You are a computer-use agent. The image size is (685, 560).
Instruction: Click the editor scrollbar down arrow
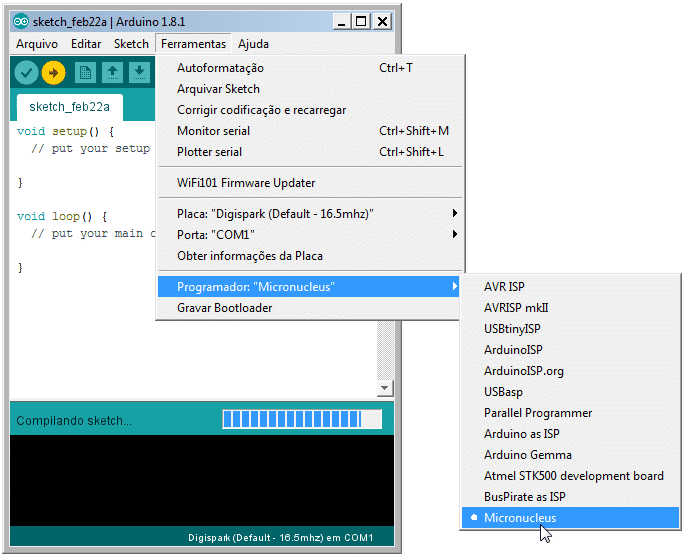[x=385, y=387]
